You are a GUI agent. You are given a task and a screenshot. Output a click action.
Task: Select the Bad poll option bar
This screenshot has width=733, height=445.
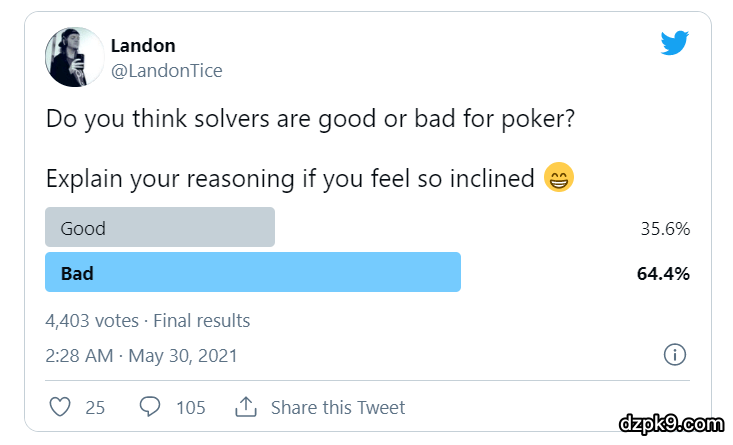pyautogui.click(x=253, y=273)
